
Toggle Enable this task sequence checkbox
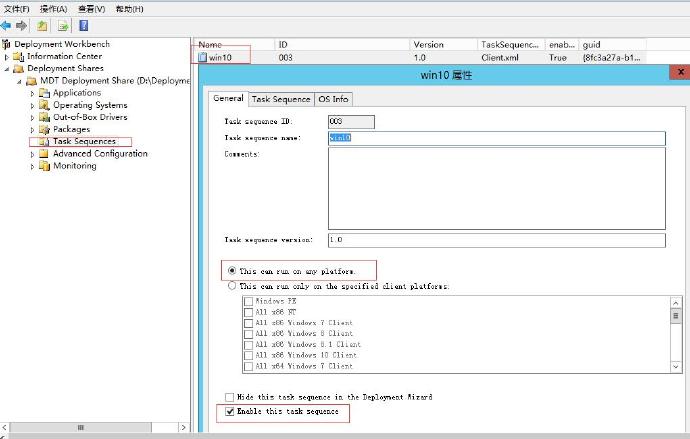pyautogui.click(x=229, y=411)
